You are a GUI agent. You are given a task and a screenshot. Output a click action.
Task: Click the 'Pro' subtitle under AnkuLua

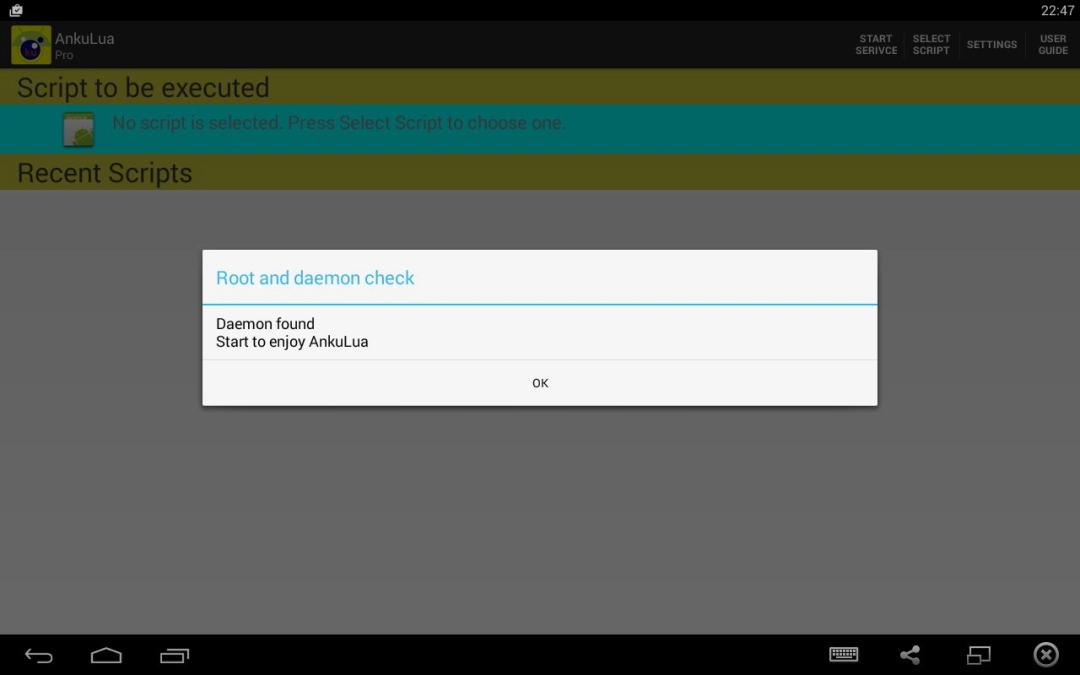pyautogui.click(x=64, y=55)
